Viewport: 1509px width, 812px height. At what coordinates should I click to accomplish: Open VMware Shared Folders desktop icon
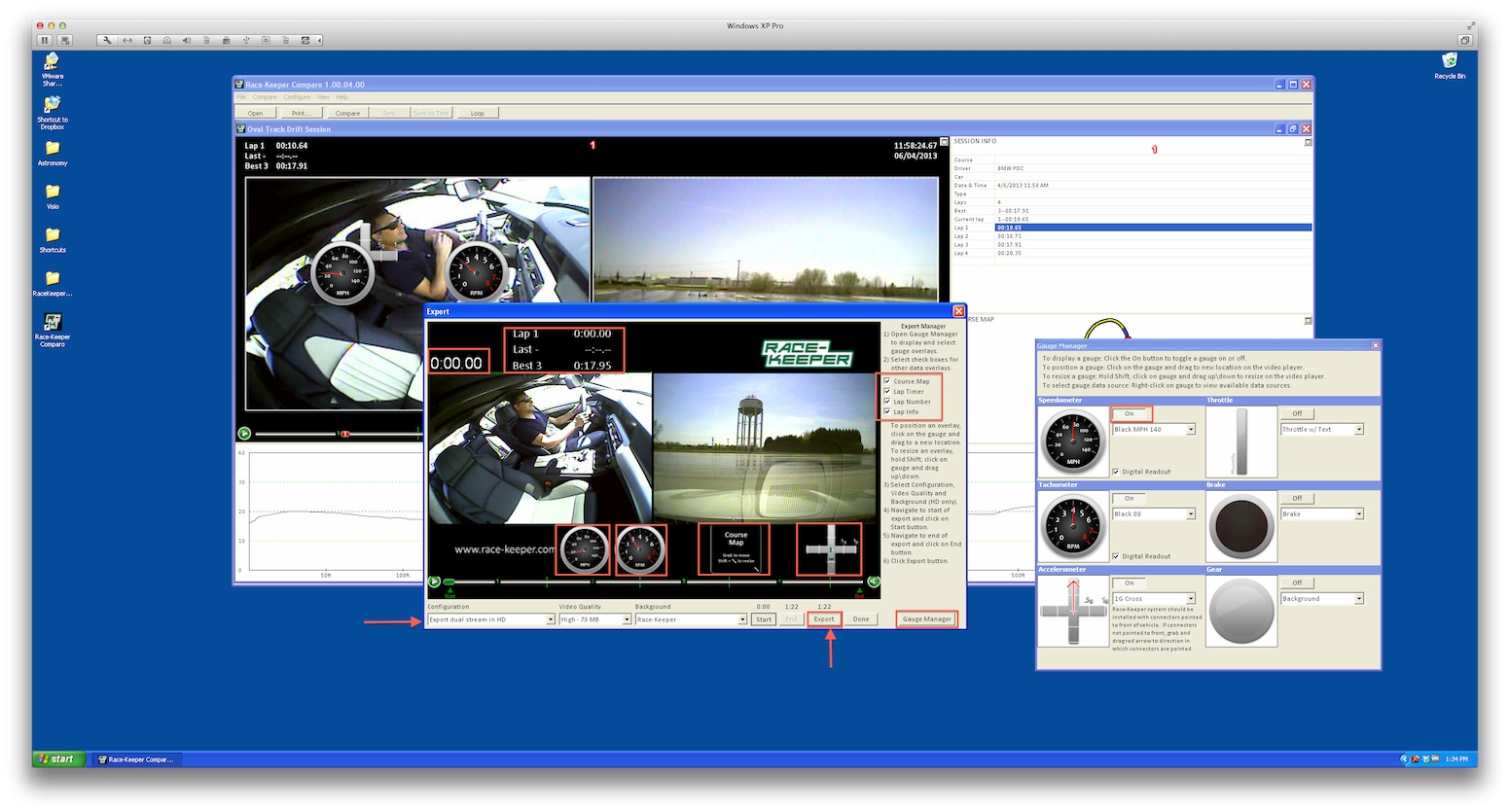click(52, 69)
